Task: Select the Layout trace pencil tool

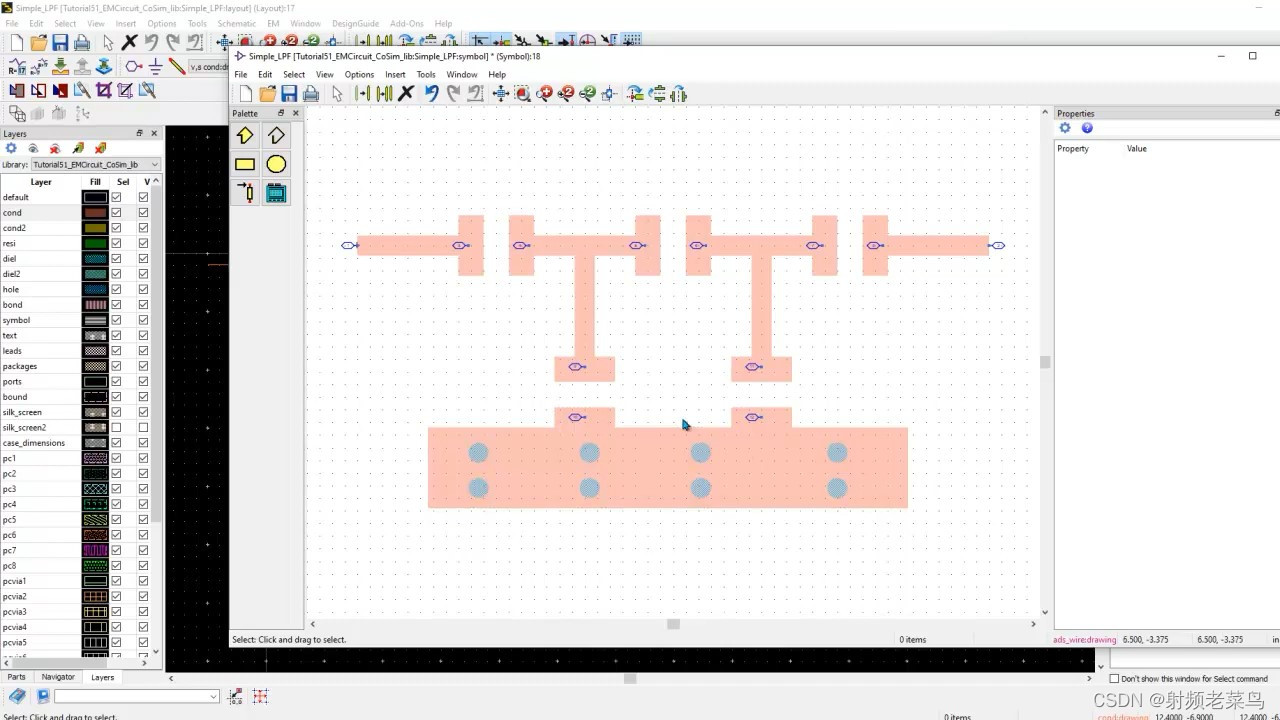Action: [177, 66]
